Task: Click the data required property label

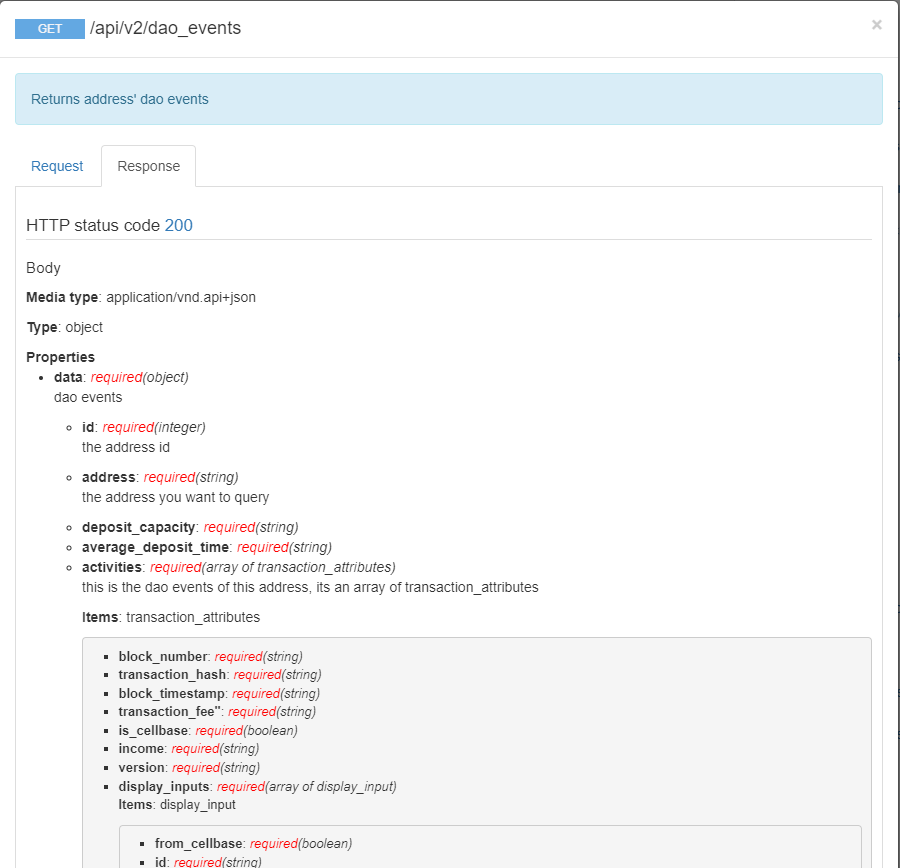Action: click(x=67, y=377)
